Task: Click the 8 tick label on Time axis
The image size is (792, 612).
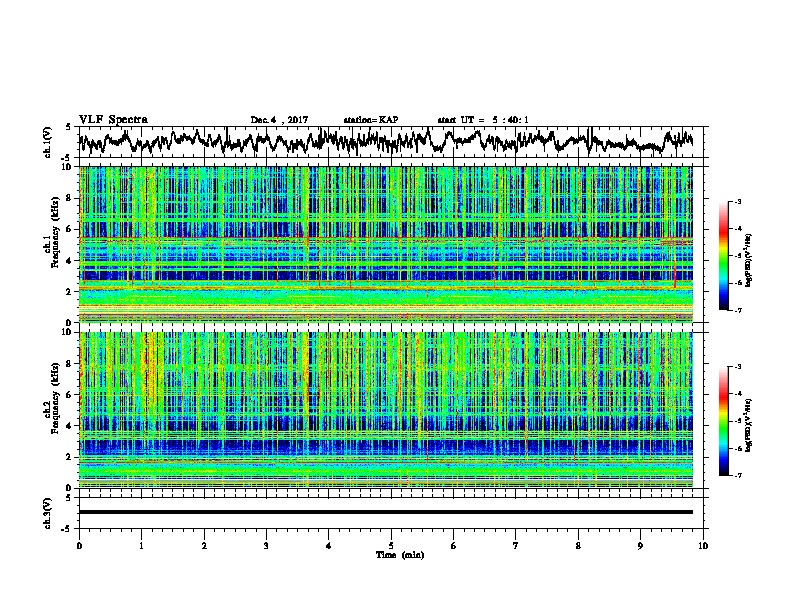Action: 578,546
